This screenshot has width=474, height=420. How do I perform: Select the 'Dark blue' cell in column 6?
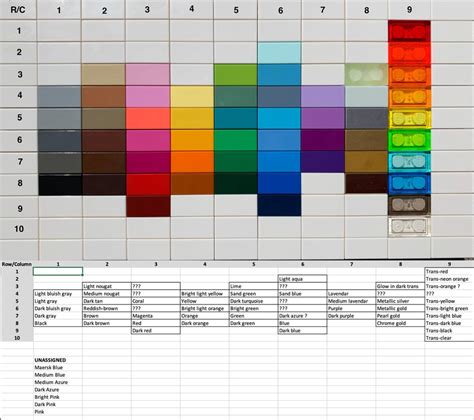click(302, 330)
